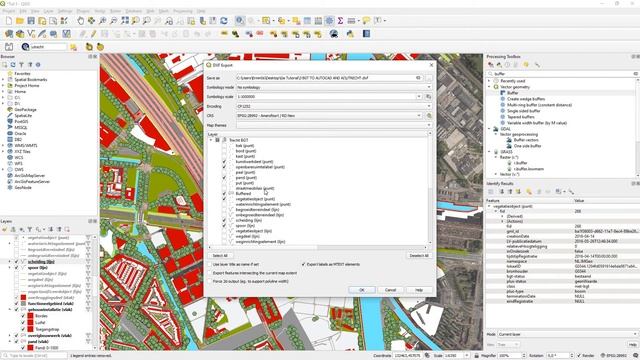Click the New Shapefile Layer icon
This screenshot has height=360, width=640.
coord(31,34)
